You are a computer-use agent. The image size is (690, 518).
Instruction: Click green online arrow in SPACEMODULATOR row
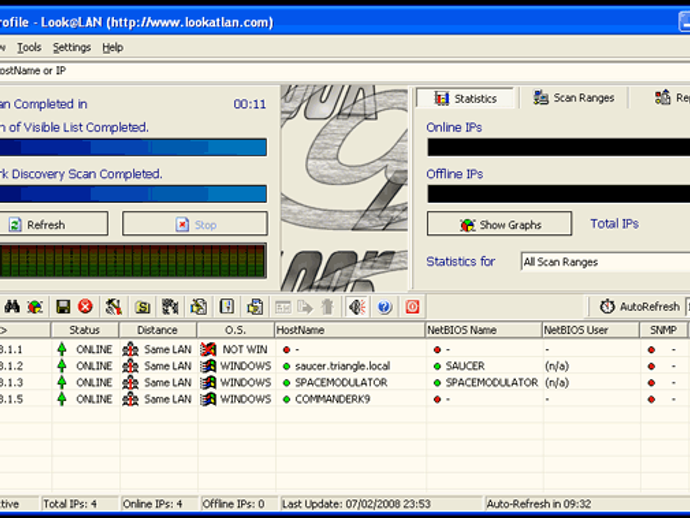pos(62,382)
